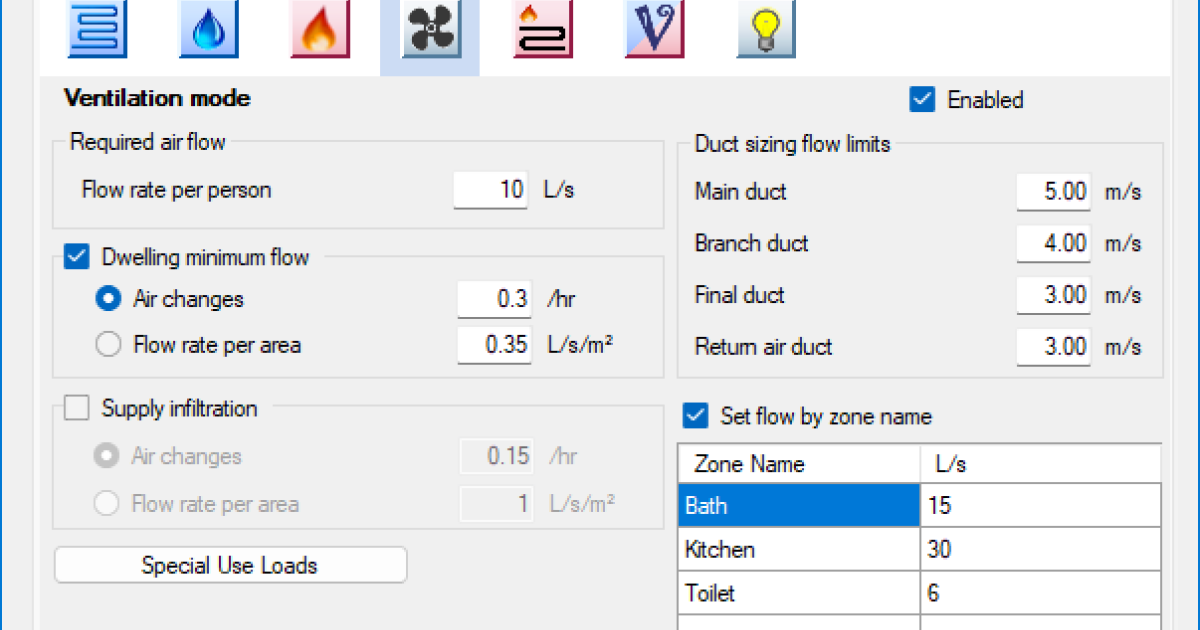Image resolution: width=1200 pixels, height=630 pixels.
Task: Edit the Return air duct value field
Action: coord(1053,348)
